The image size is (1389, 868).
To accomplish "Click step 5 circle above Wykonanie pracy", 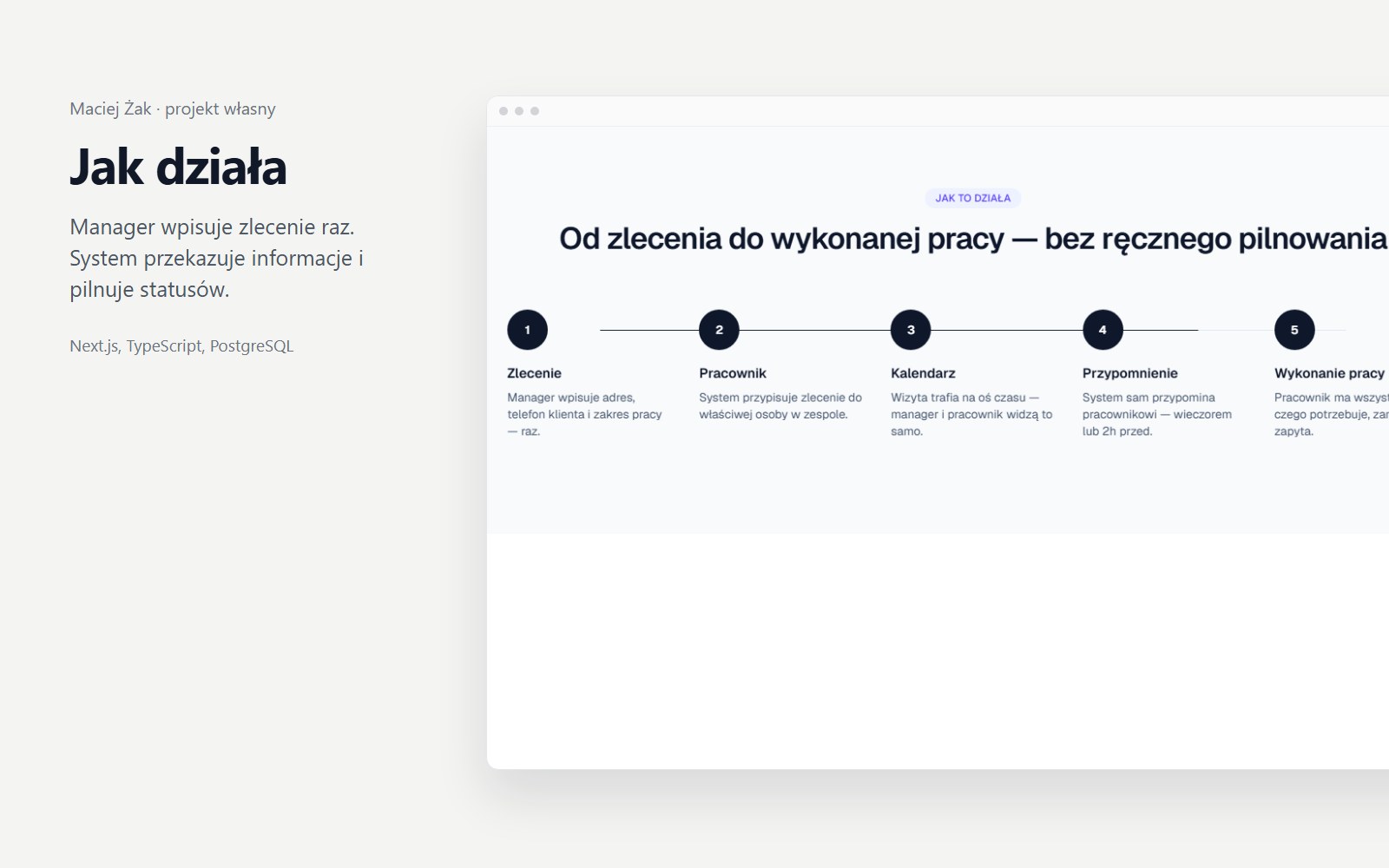I will pyautogui.click(x=1294, y=330).
